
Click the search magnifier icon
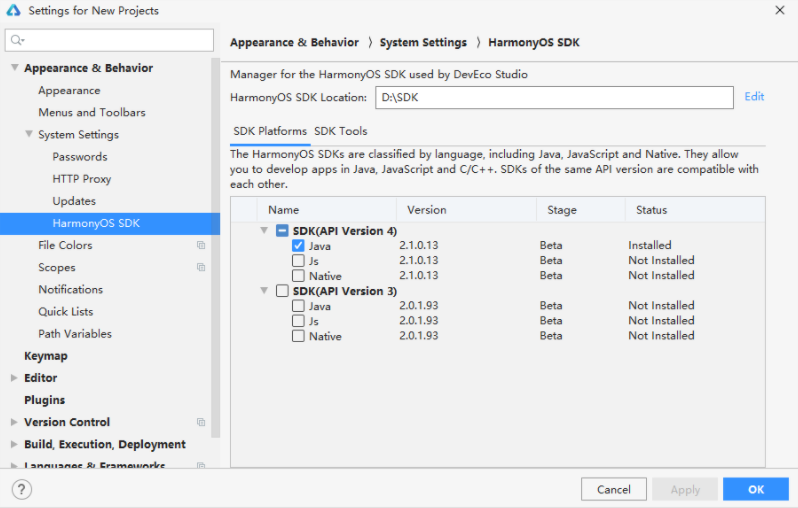(17, 40)
